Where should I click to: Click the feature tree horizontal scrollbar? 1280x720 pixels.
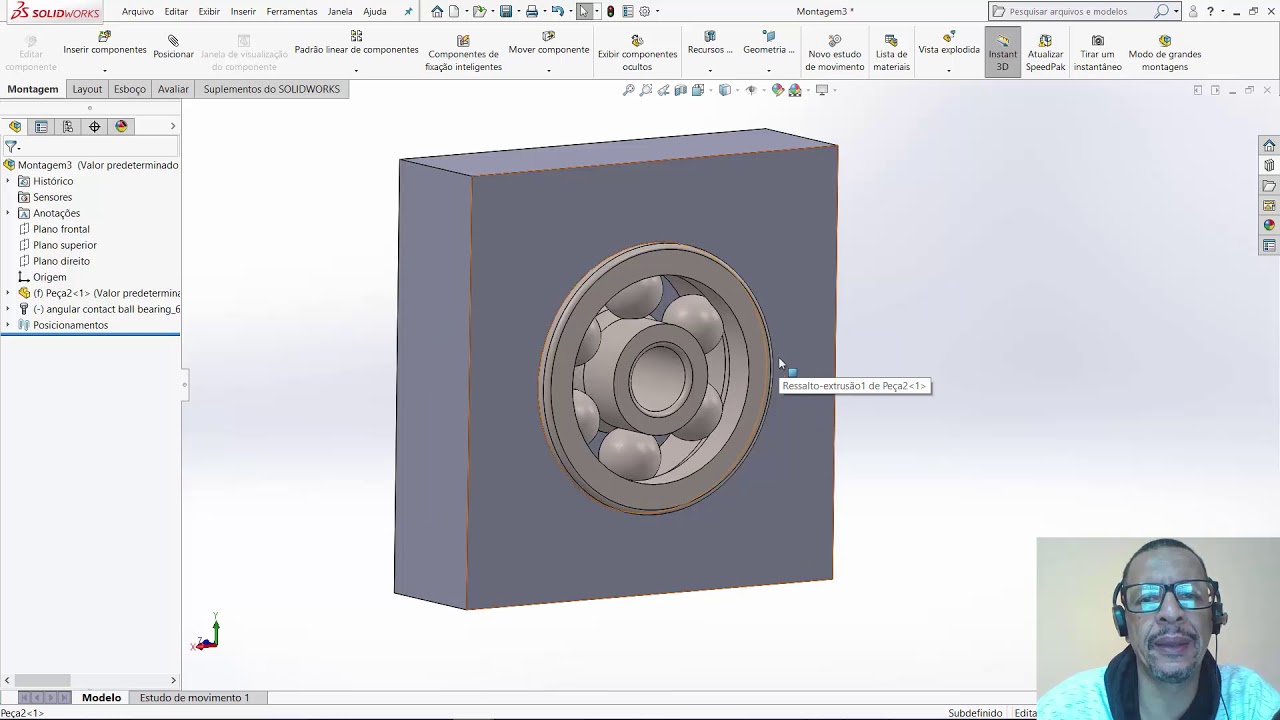tap(42, 680)
